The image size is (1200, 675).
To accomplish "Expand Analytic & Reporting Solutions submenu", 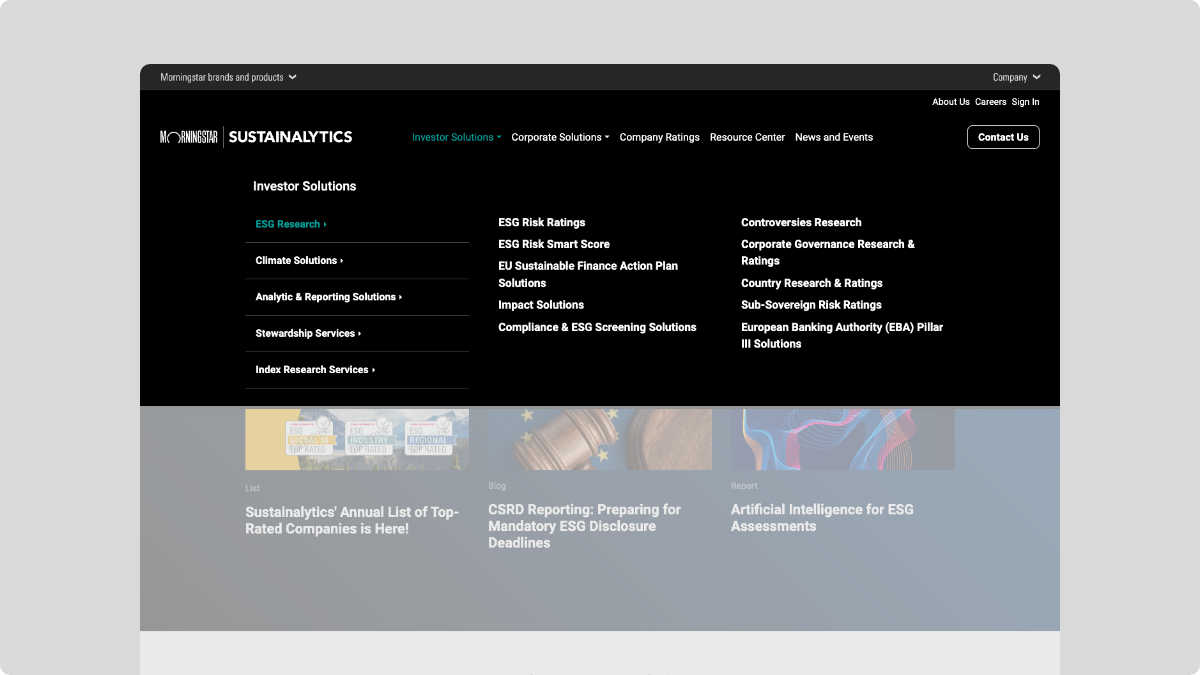I will click(x=357, y=297).
